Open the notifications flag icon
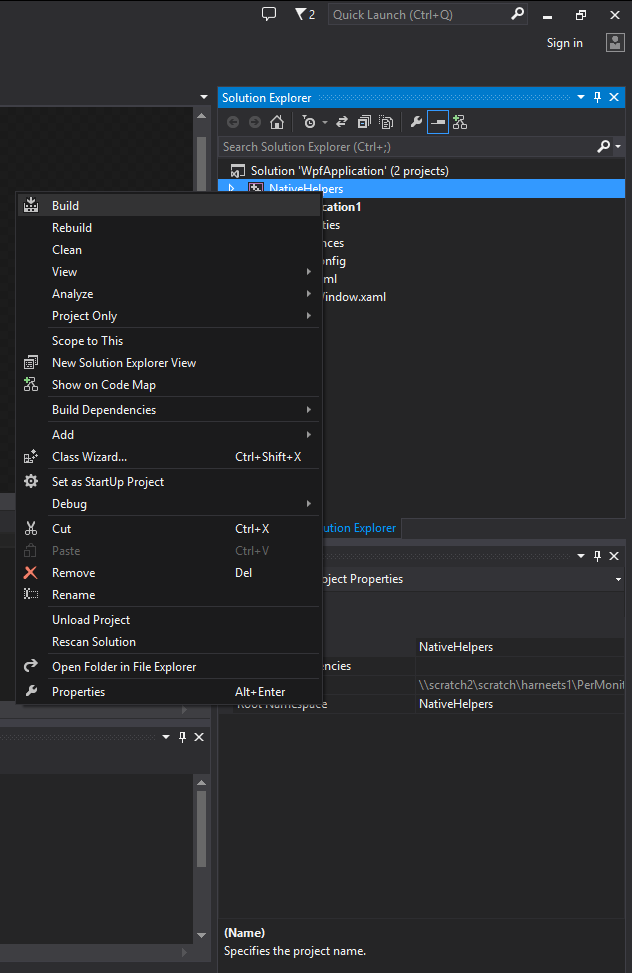 [x=305, y=14]
